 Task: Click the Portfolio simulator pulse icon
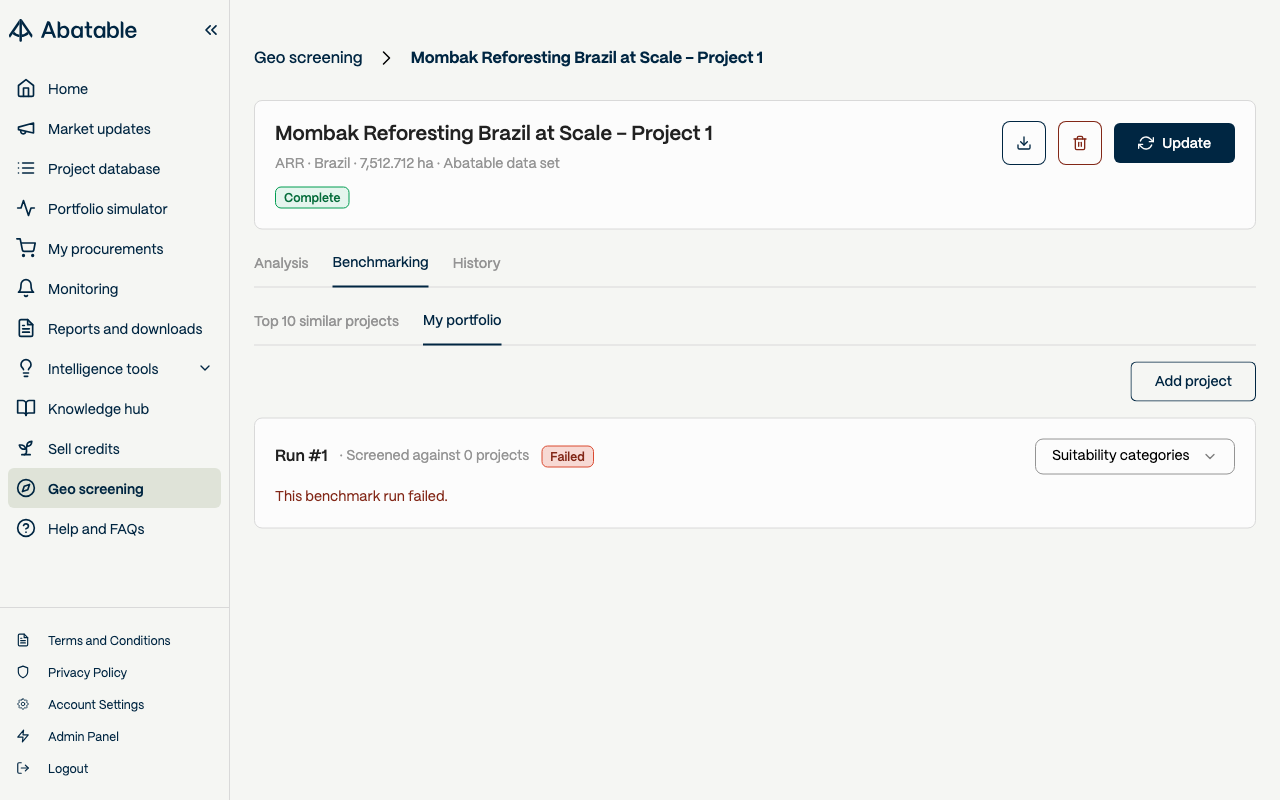(27, 209)
